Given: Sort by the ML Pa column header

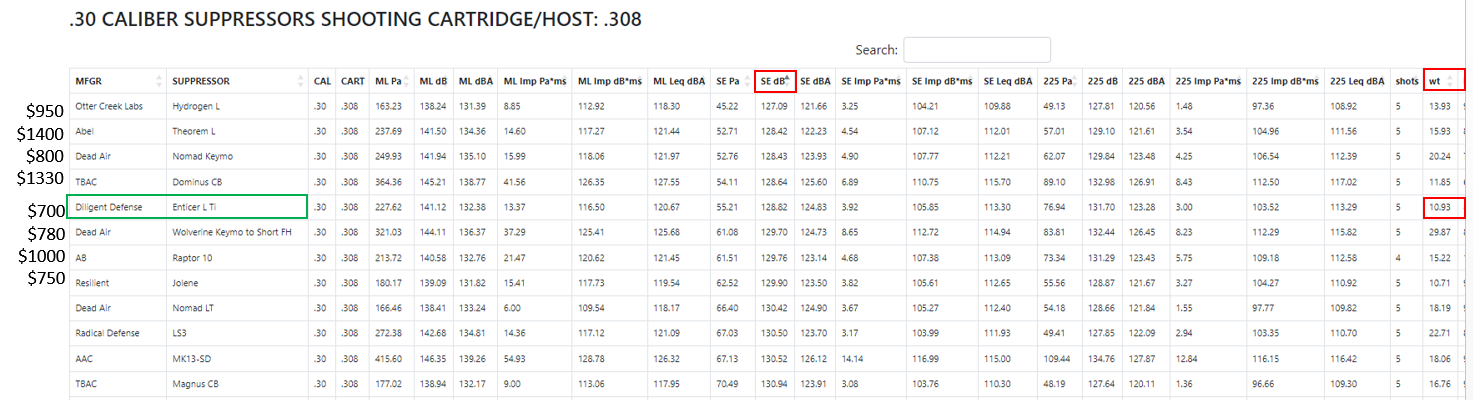Looking at the screenshot, I should coord(391,81).
